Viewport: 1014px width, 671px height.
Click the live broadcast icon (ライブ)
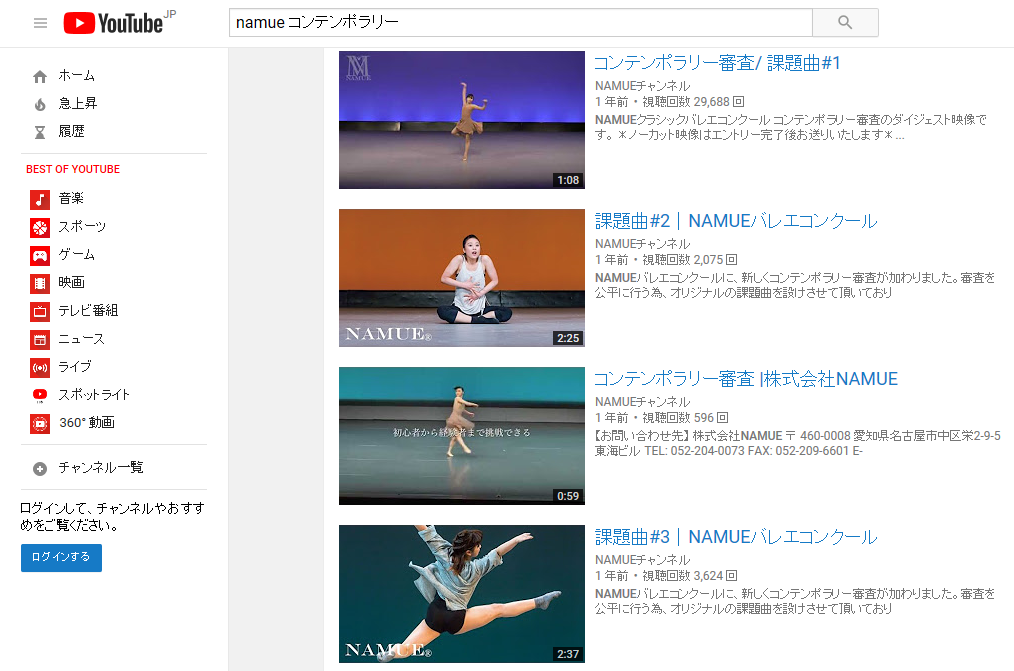[40, 368]
